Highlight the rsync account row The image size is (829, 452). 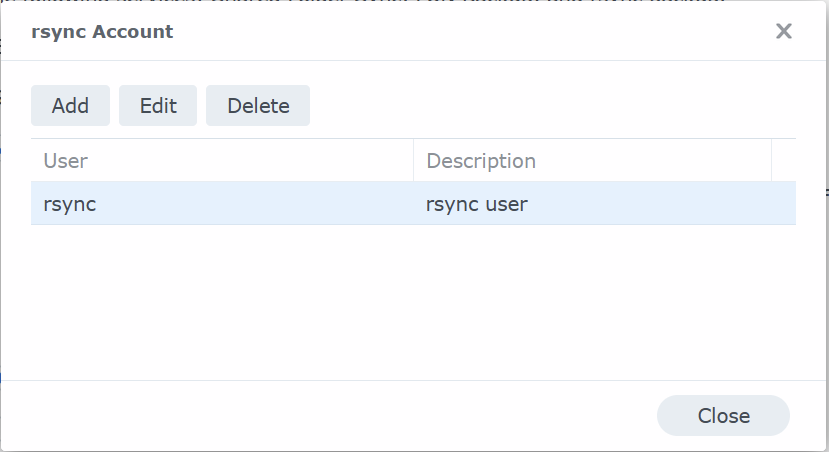pyautogui.click(x=413, y=204)
